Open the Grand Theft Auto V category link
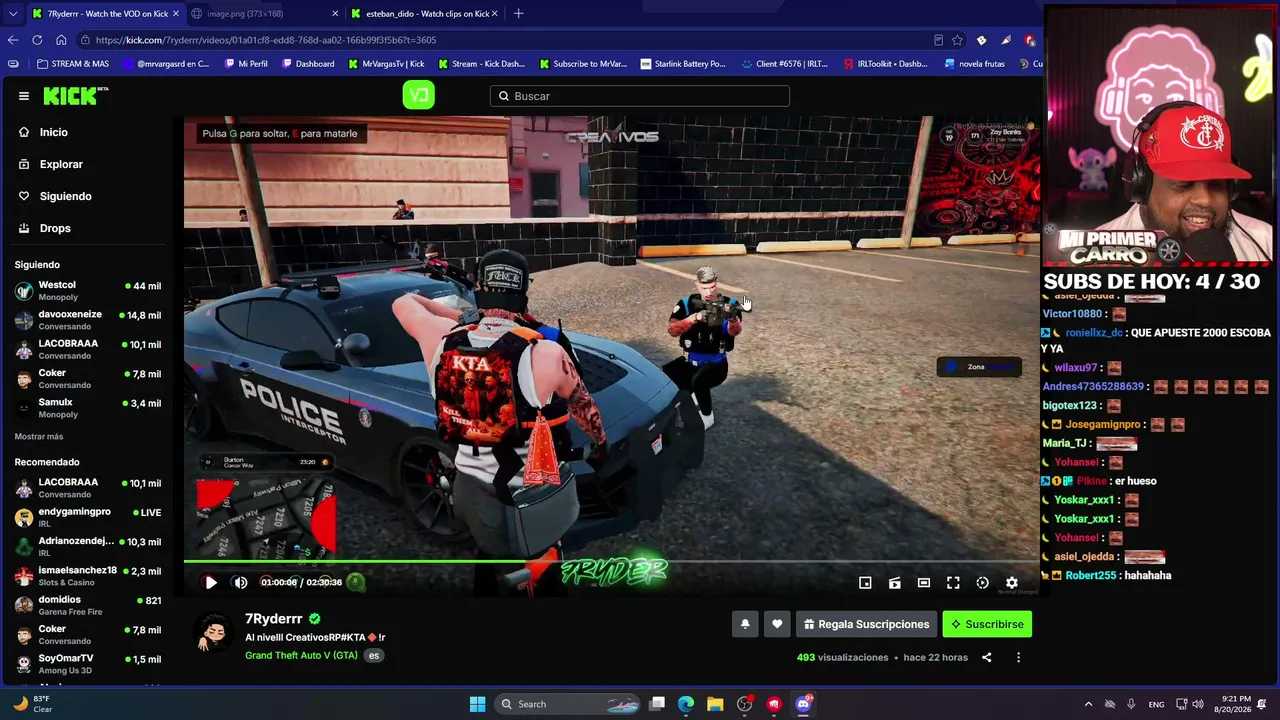The width and height of the screenshot is (1280, 720). 301,656
